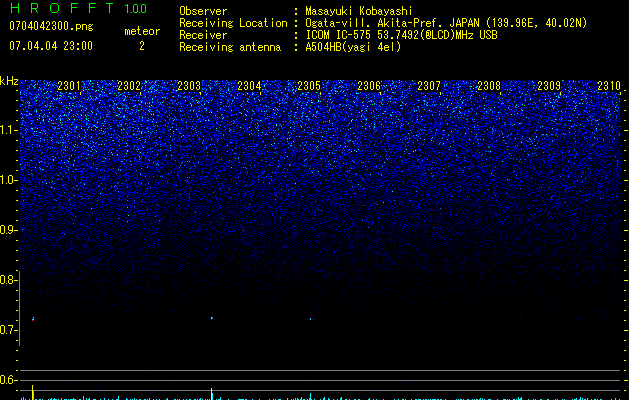
Task: Click the 1.1 frequency axis label
Action: click(x=8, y=130)
